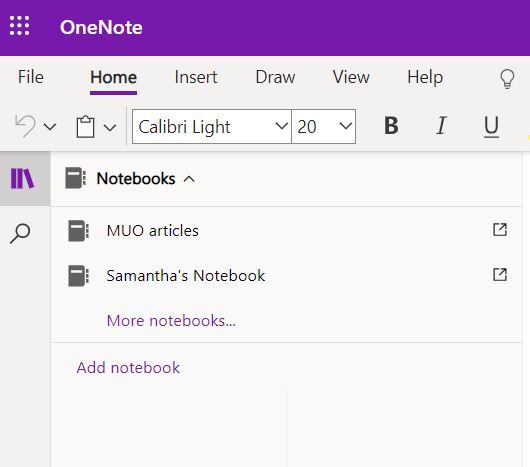This screenshot has width=530, height=467.
Task: Switch to the Home tab
Action: pos(113,77)
